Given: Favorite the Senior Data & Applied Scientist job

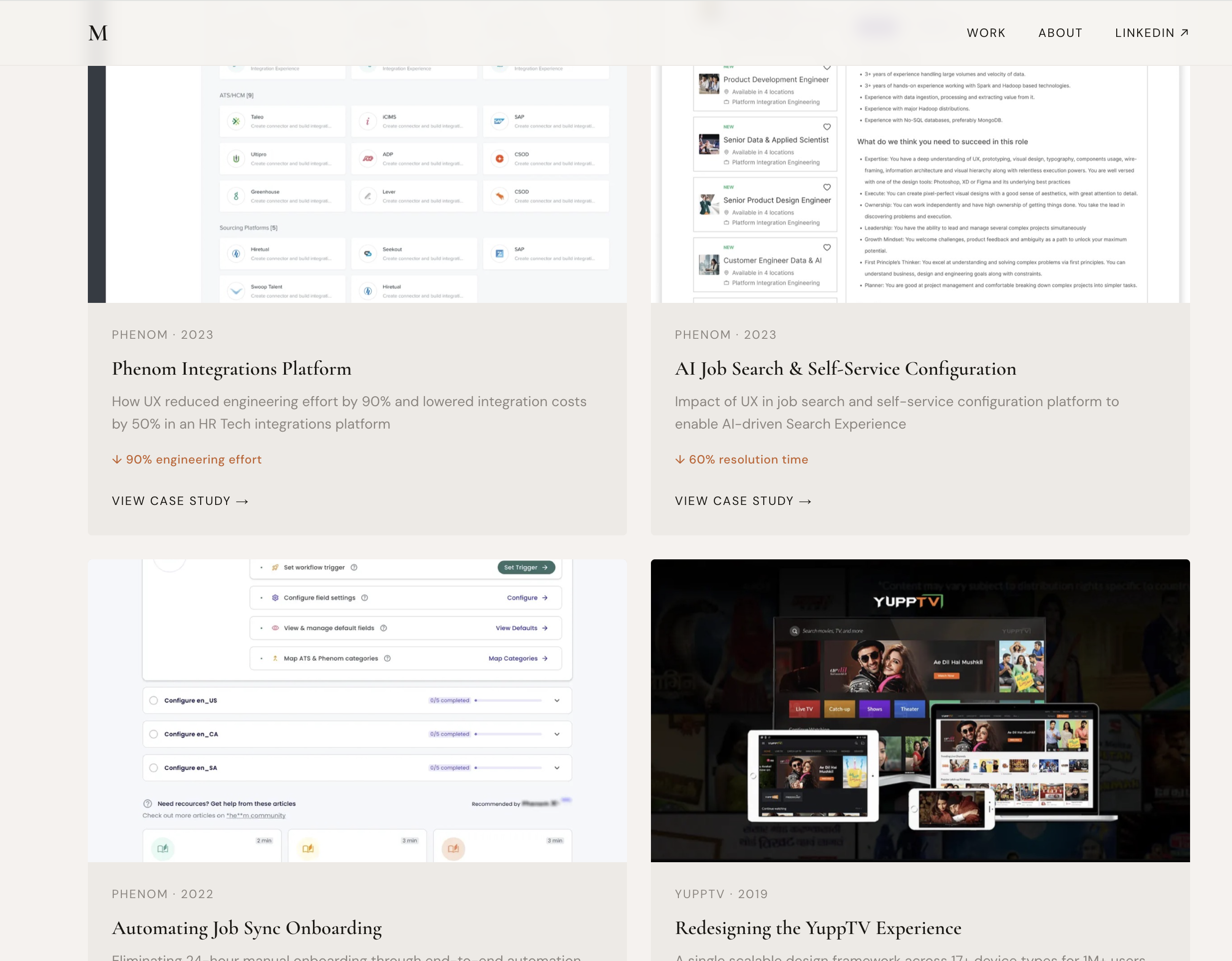Looking at the screenshot, I should pyautogui.click(x=827, y=127).
